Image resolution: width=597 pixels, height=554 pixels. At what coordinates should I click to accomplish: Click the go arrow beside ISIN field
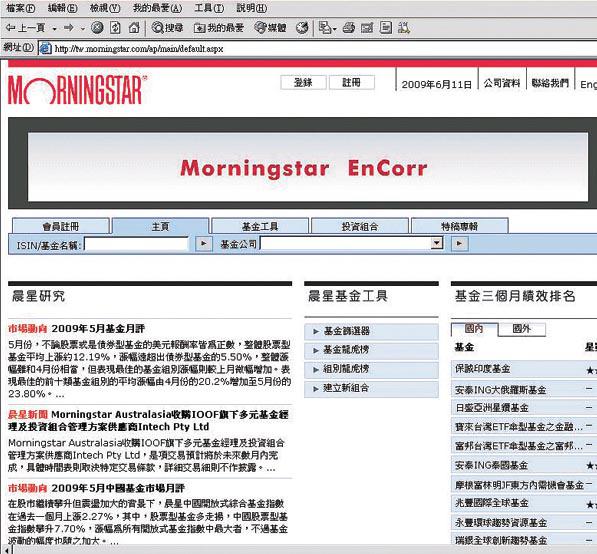coord(204,244)
